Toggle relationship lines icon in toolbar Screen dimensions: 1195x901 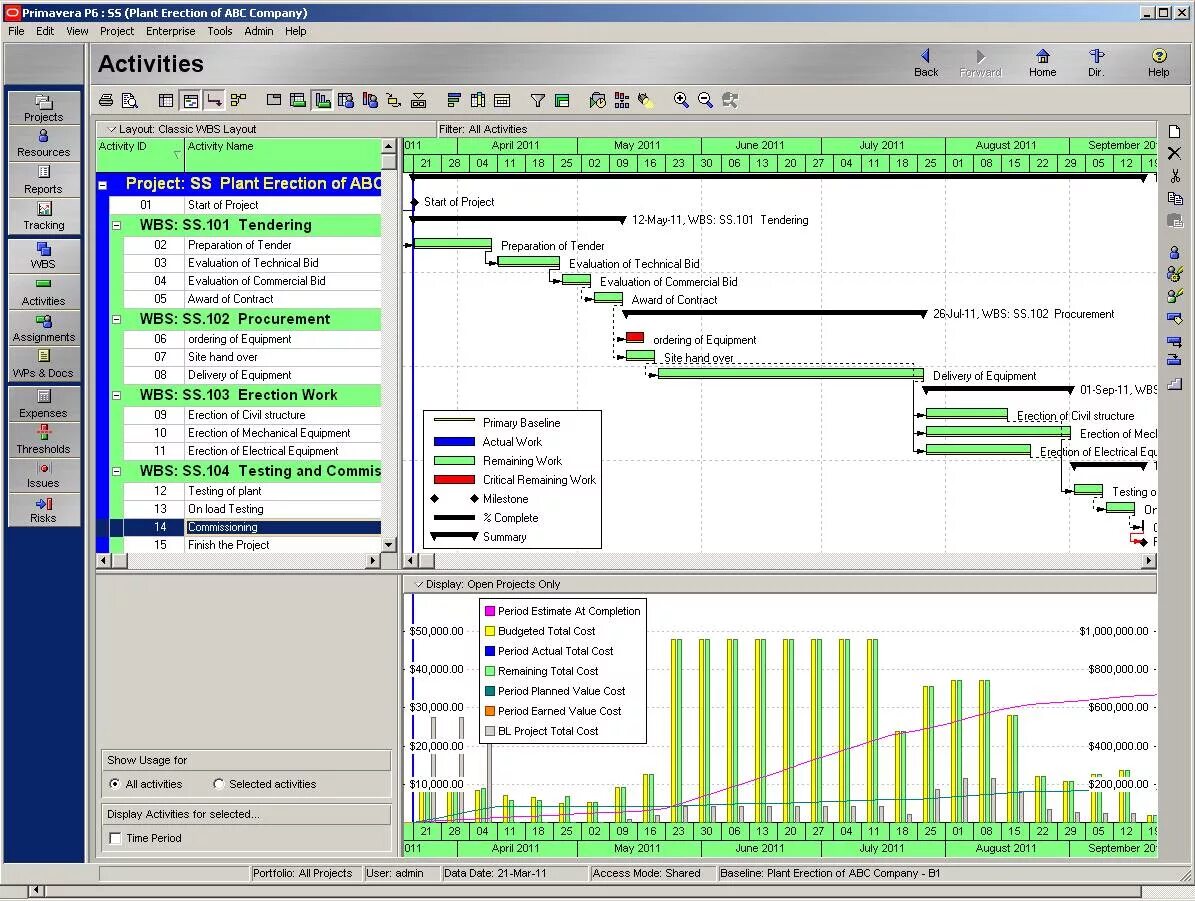coord(215,100)
